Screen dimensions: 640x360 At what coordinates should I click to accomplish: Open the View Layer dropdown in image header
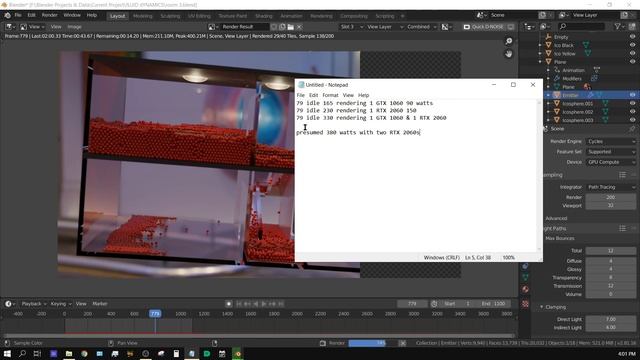384,27
